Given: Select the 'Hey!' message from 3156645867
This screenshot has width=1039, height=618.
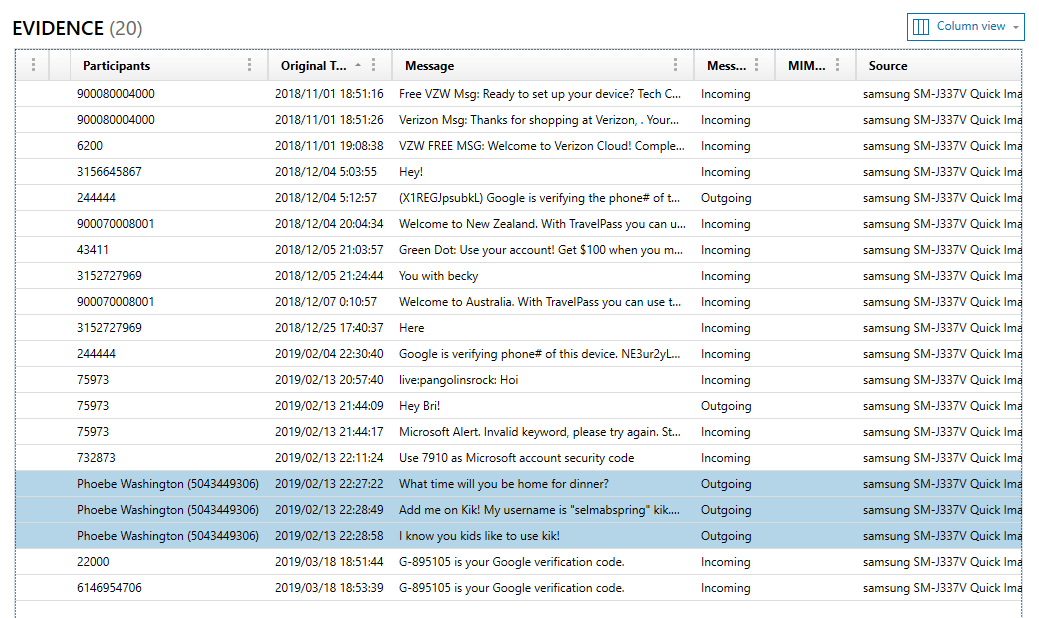Looking at the screenshot, I should [x=500, y=171].
